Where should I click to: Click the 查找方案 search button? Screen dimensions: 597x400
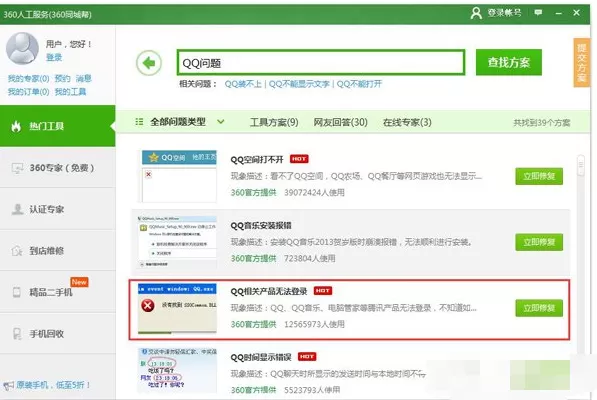coord(509,62)
